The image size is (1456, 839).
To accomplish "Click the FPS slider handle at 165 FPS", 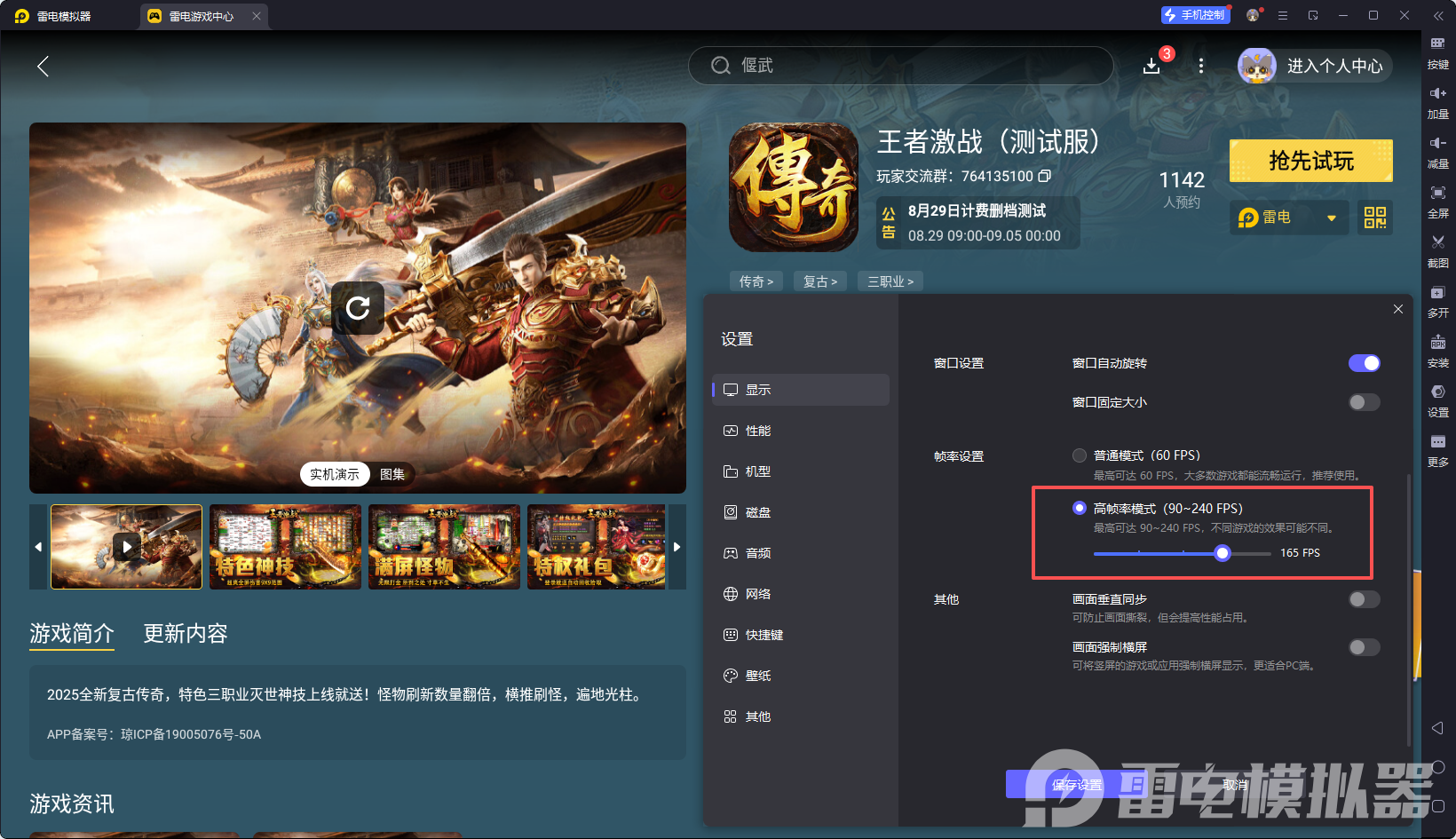I will coord(1223,553).
